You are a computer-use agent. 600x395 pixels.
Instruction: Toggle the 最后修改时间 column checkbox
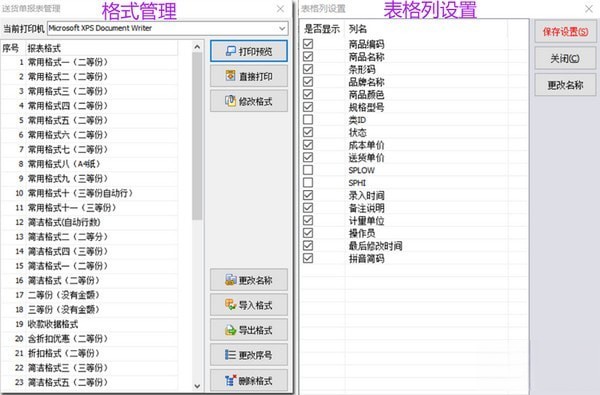tap(308, 246)
